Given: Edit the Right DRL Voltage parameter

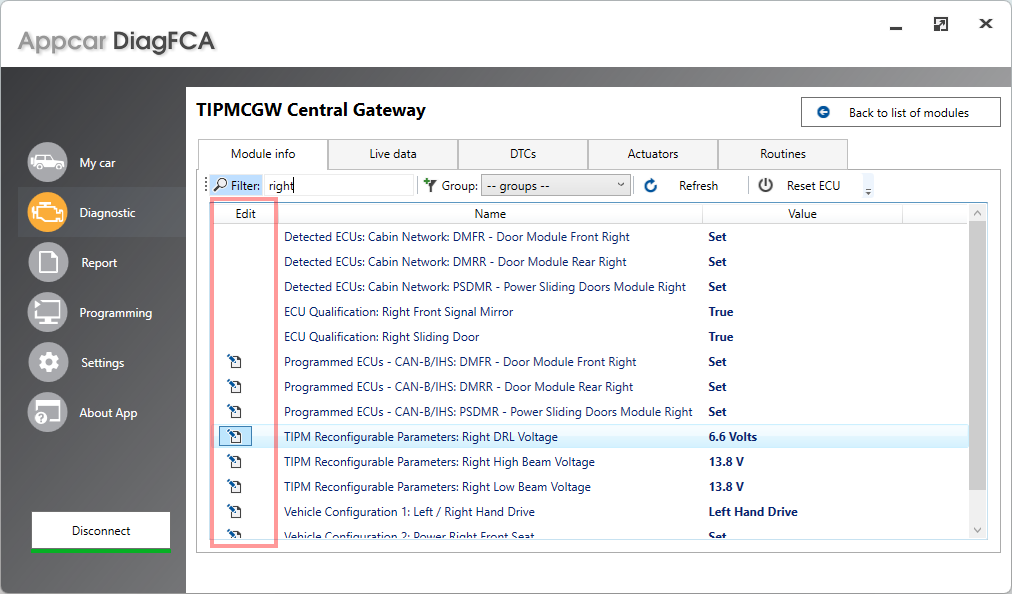Looking at the screenshot, I should 234,436.
